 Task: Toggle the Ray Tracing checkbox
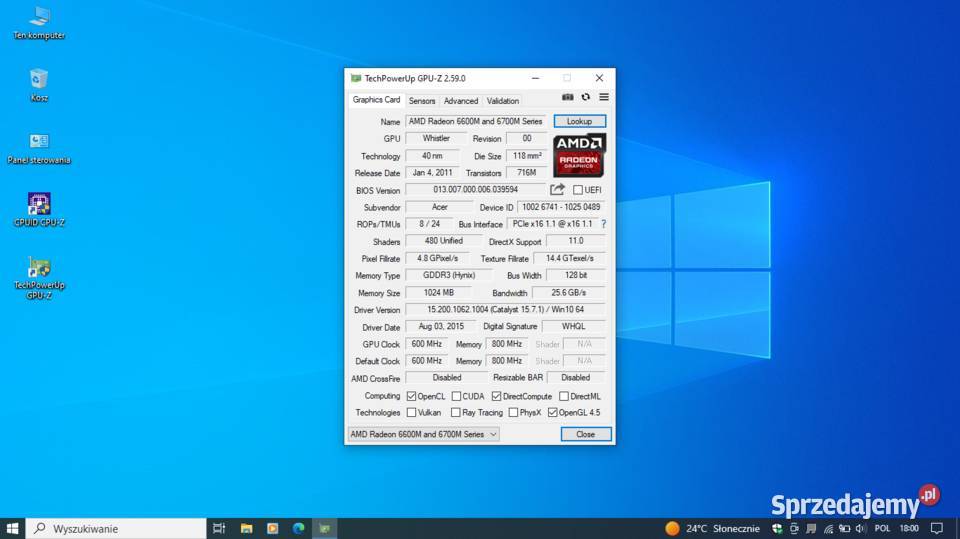[456, 413]
